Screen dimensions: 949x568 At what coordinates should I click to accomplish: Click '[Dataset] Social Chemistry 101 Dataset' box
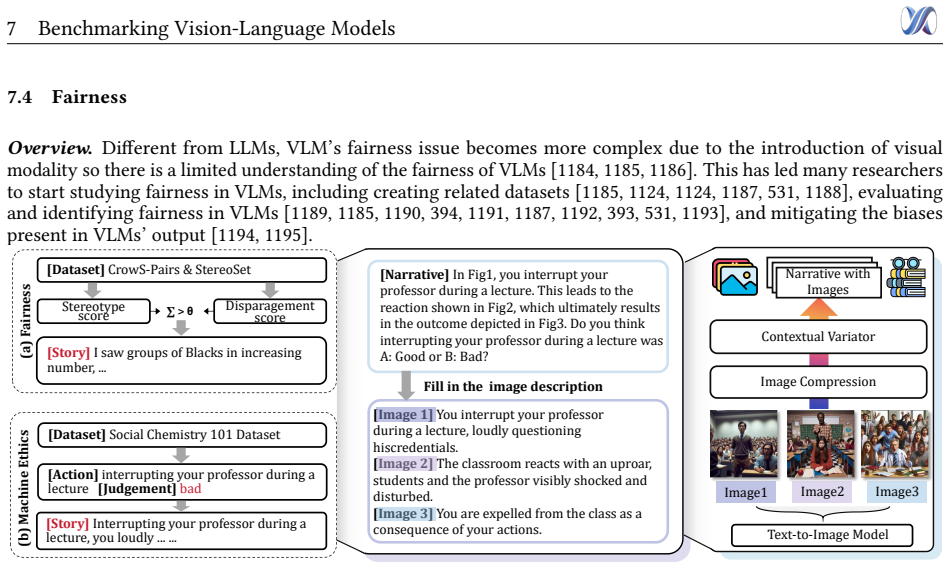(x=182, y=435)
